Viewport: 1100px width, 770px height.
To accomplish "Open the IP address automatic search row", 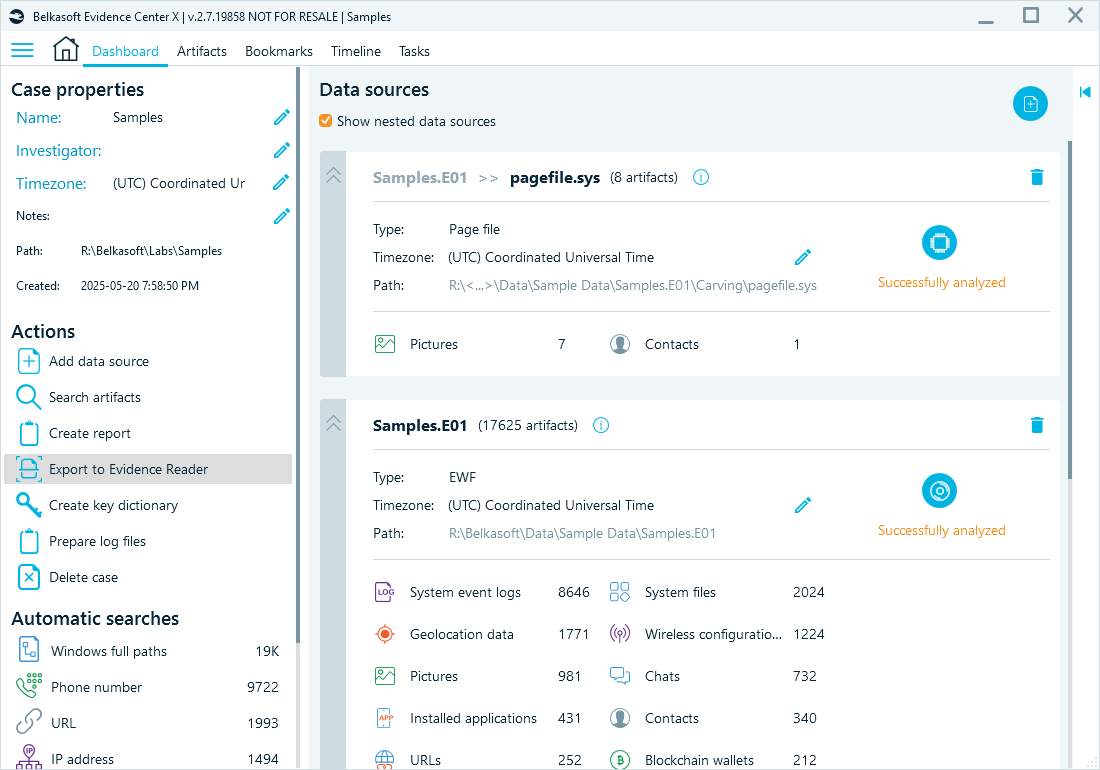I will (148, 759).
